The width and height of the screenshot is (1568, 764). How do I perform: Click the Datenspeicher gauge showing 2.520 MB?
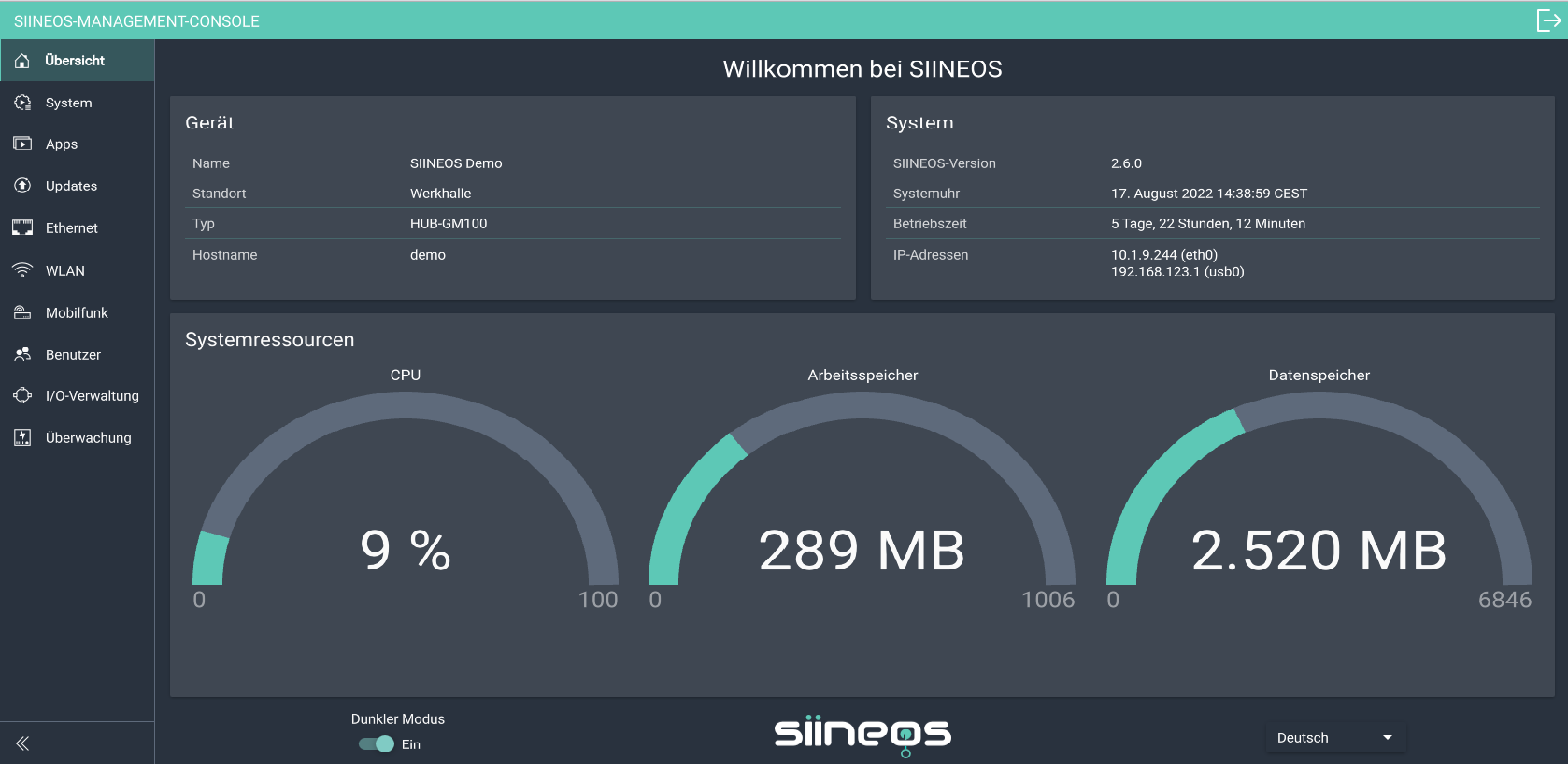tap(1319, 488)
